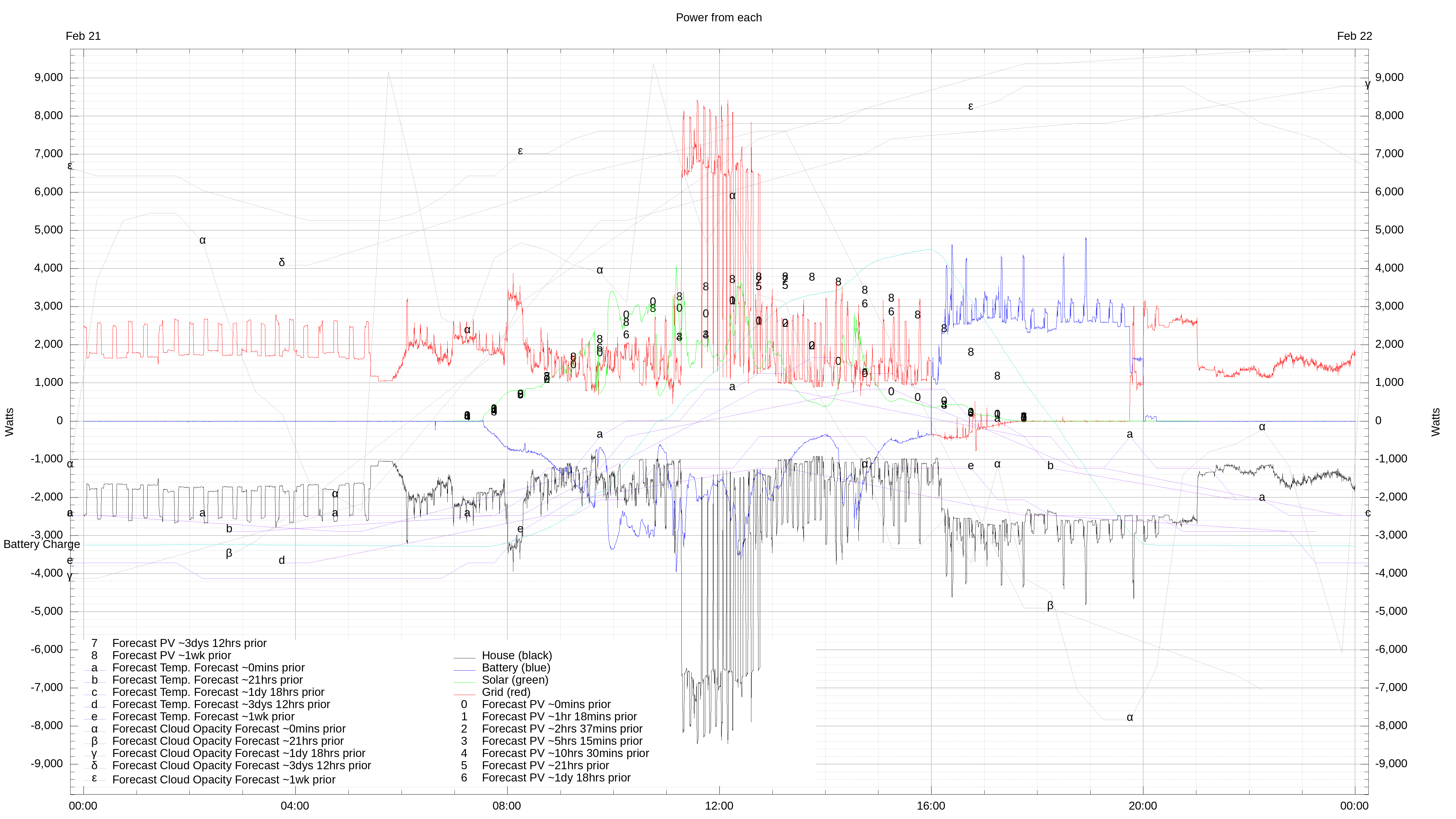Click the 'Battery Charge' label

click(x=42, y=544)
